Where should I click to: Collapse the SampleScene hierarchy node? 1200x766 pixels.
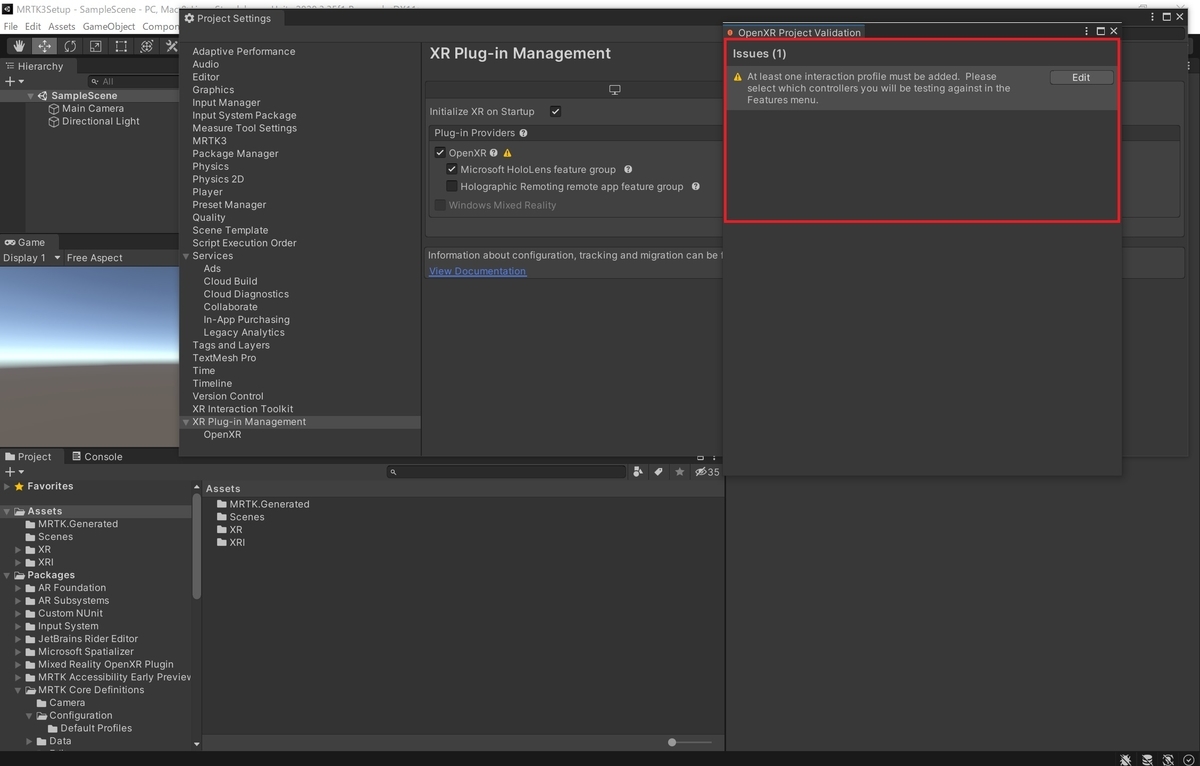click(x=32, y=96)
